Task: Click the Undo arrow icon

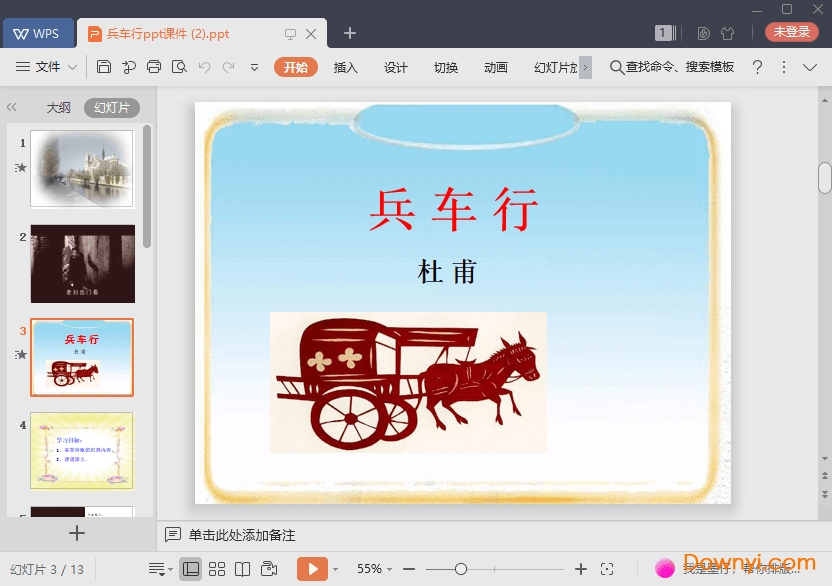Action: pos(204,67)
